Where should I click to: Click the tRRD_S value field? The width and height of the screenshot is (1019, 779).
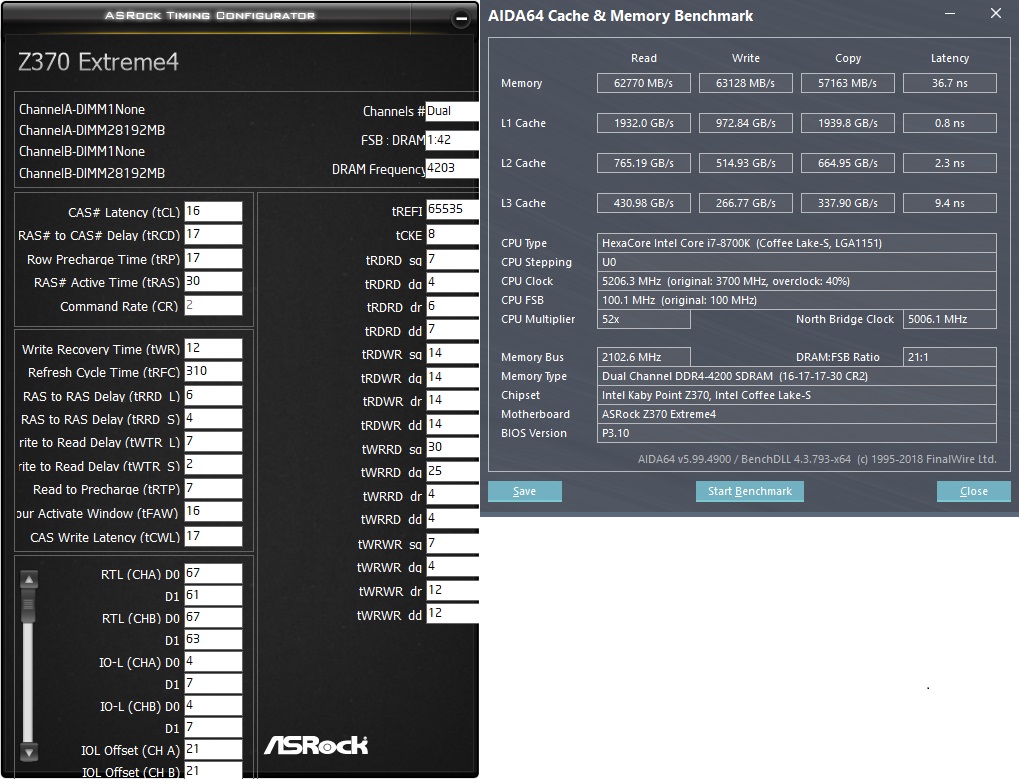click(x=213, y=418)
